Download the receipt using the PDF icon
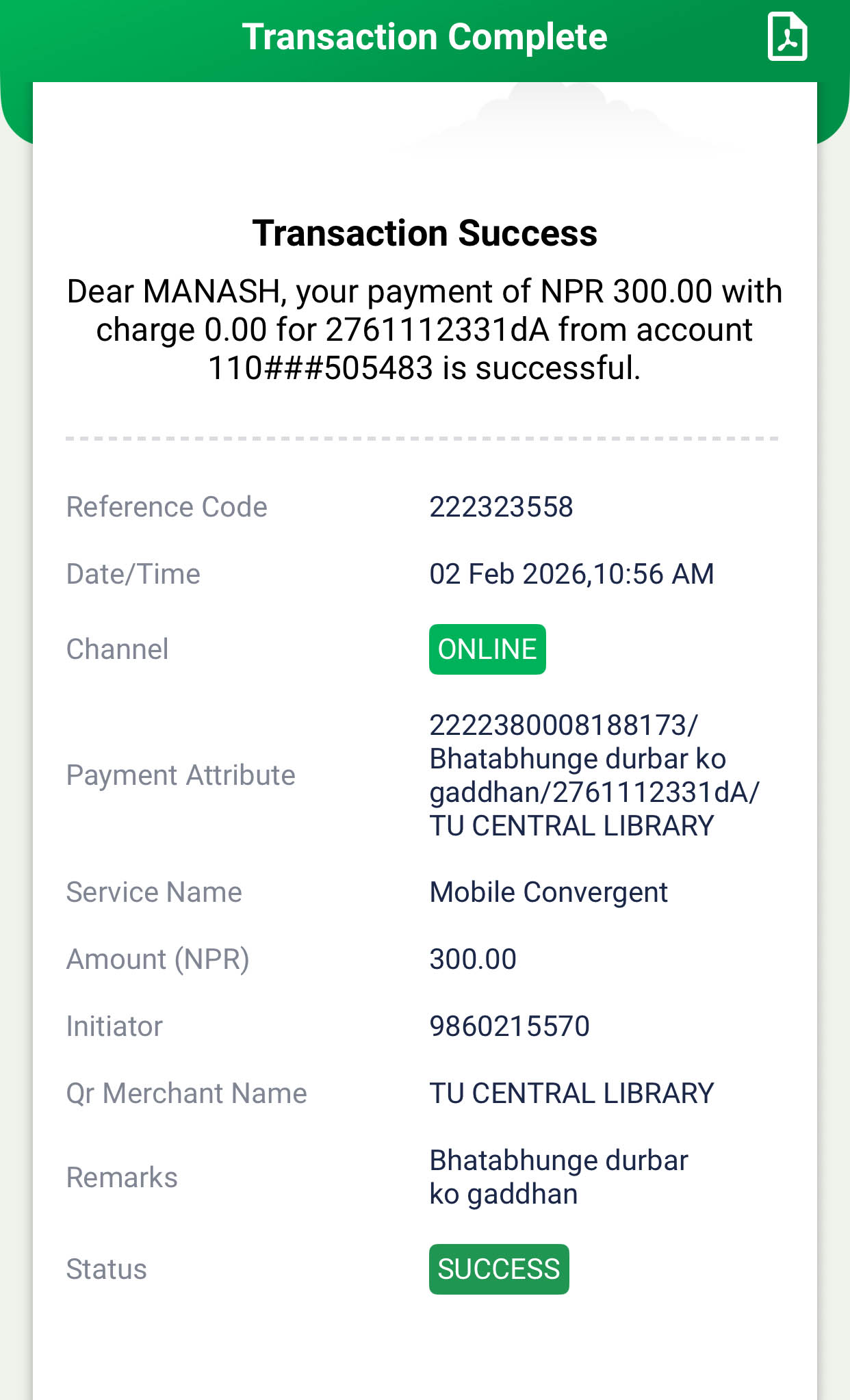This screenshot has height=1400, width=850. coord(787,37)
